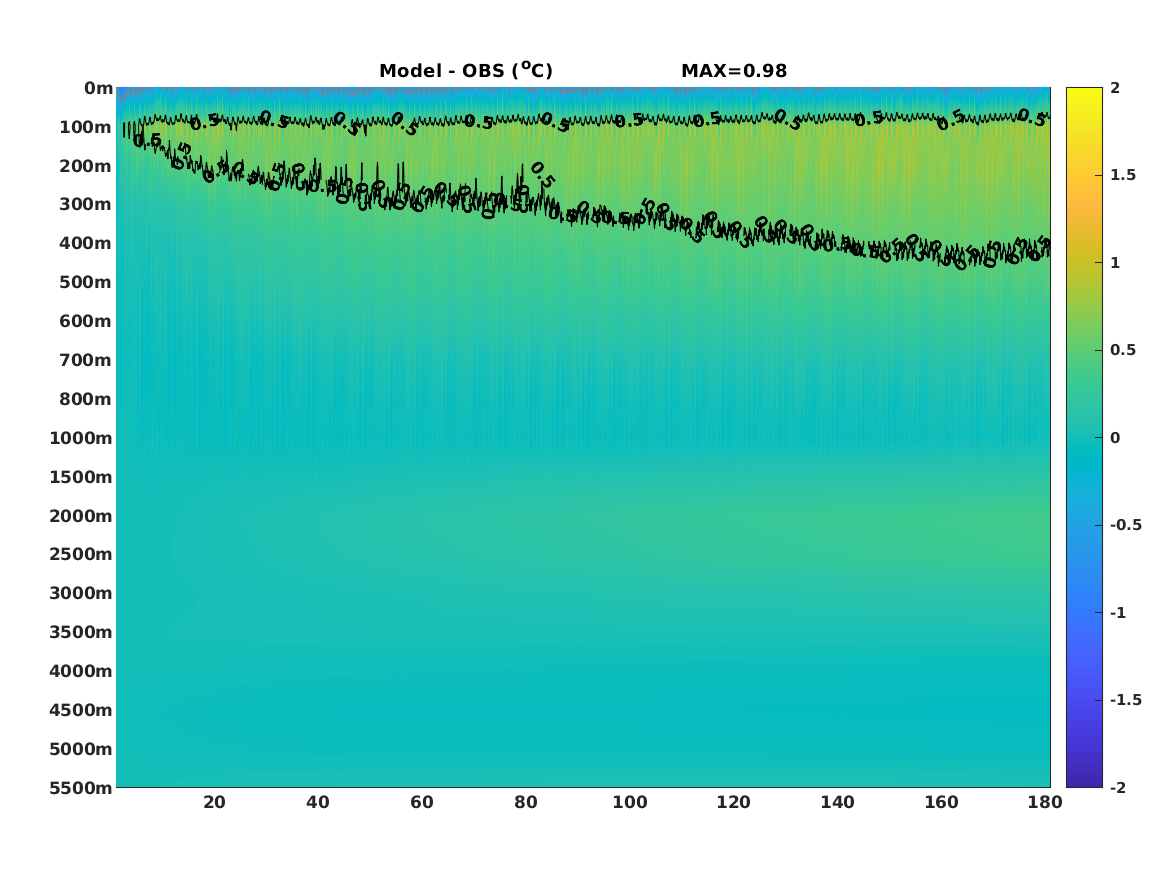Click the x-axis tick label '180'

pyautogui.click(x=1045, y=802)
